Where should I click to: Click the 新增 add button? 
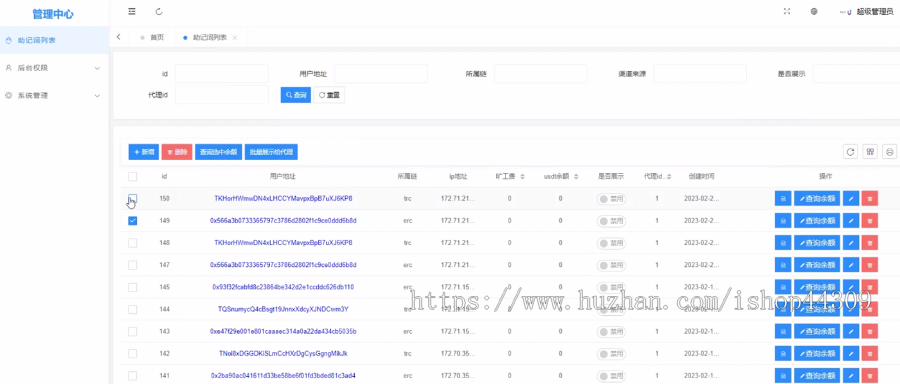click(143, 152)
